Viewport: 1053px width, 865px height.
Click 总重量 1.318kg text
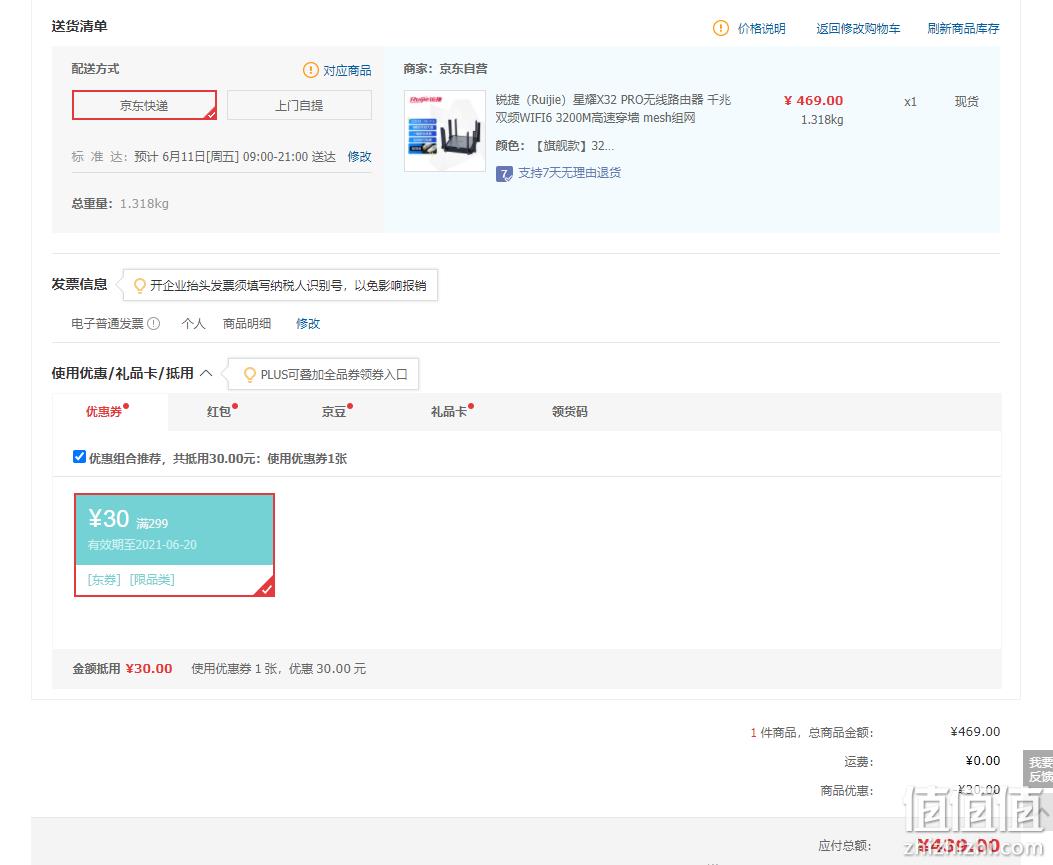pos(120,203)
